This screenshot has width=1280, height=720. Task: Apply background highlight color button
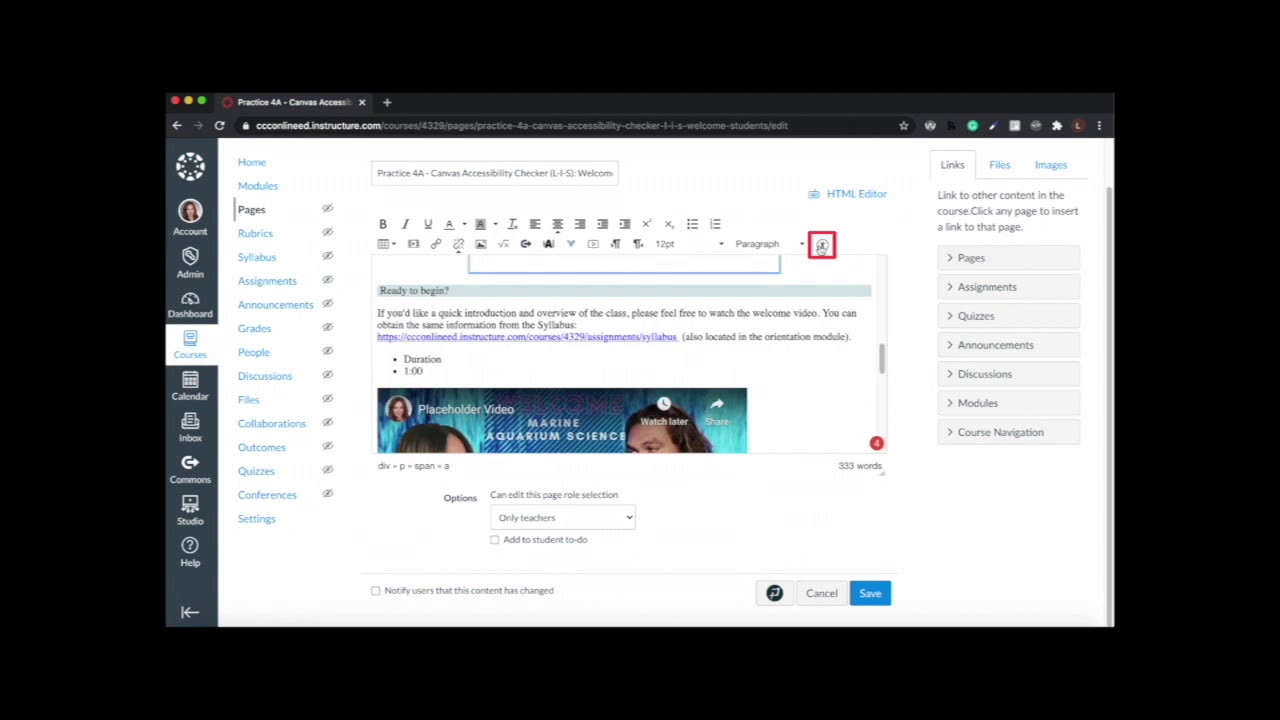(480, 224)
